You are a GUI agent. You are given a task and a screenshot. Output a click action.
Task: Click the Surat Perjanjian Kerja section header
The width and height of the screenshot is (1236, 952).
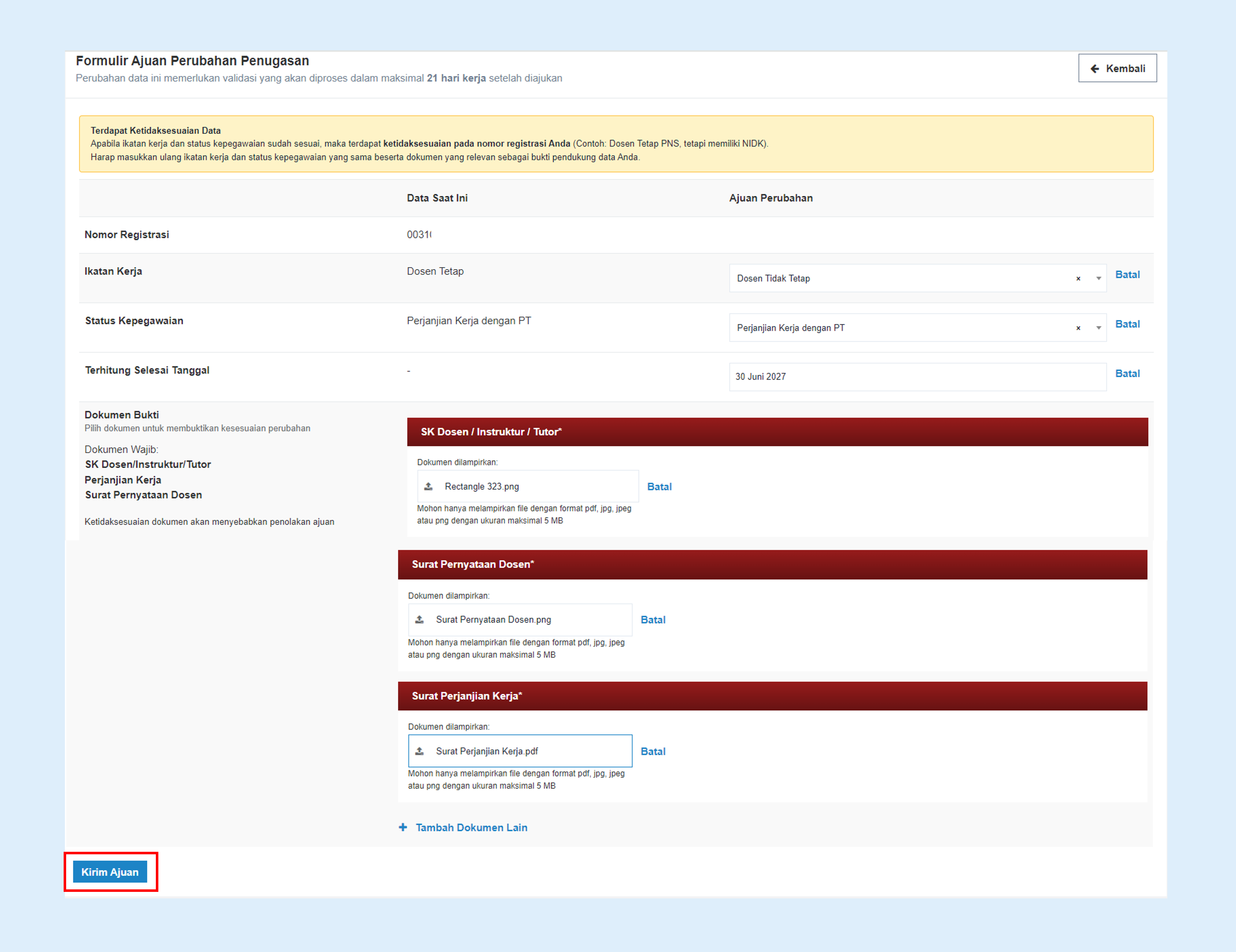[772, 696]
